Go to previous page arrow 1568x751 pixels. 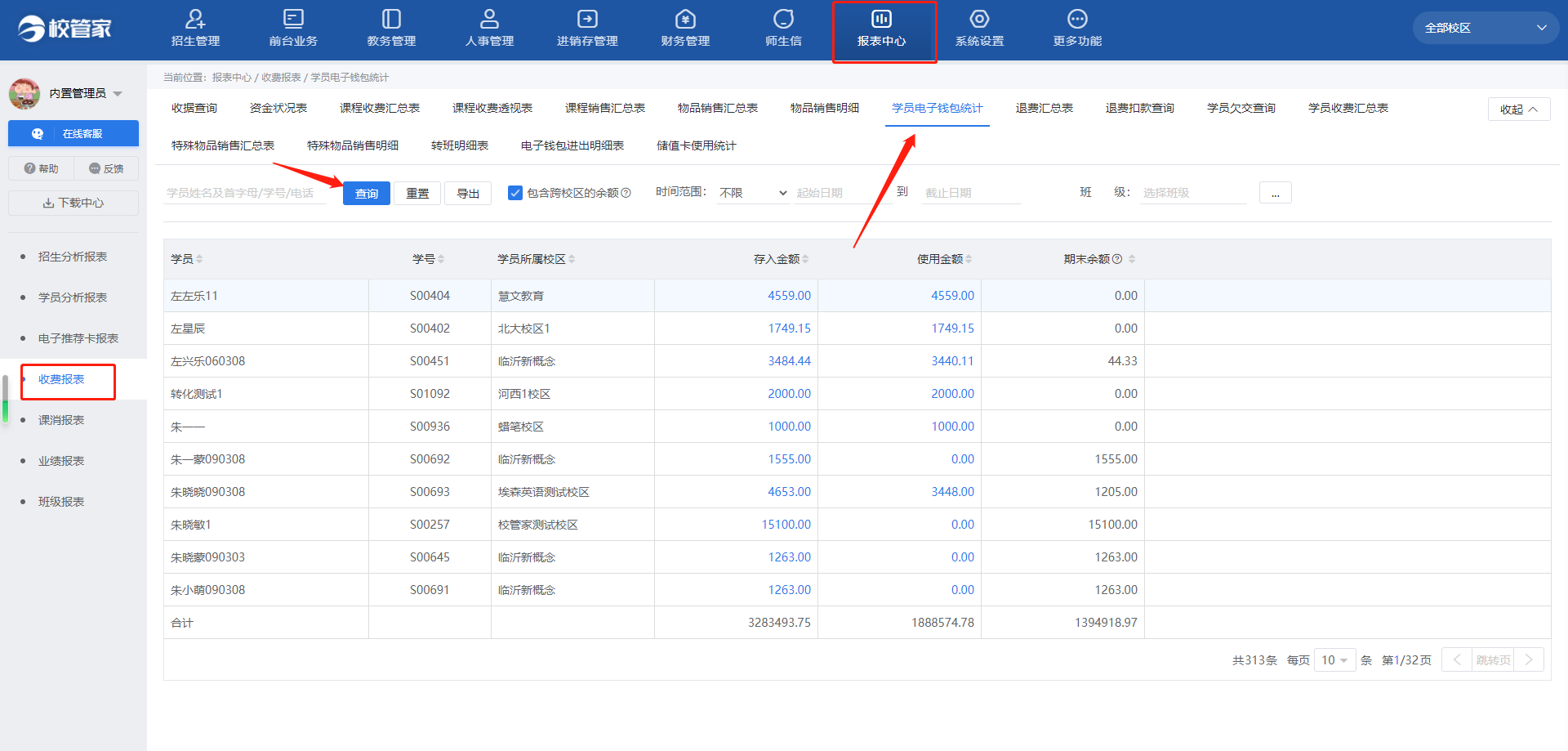coord(1457,660)
